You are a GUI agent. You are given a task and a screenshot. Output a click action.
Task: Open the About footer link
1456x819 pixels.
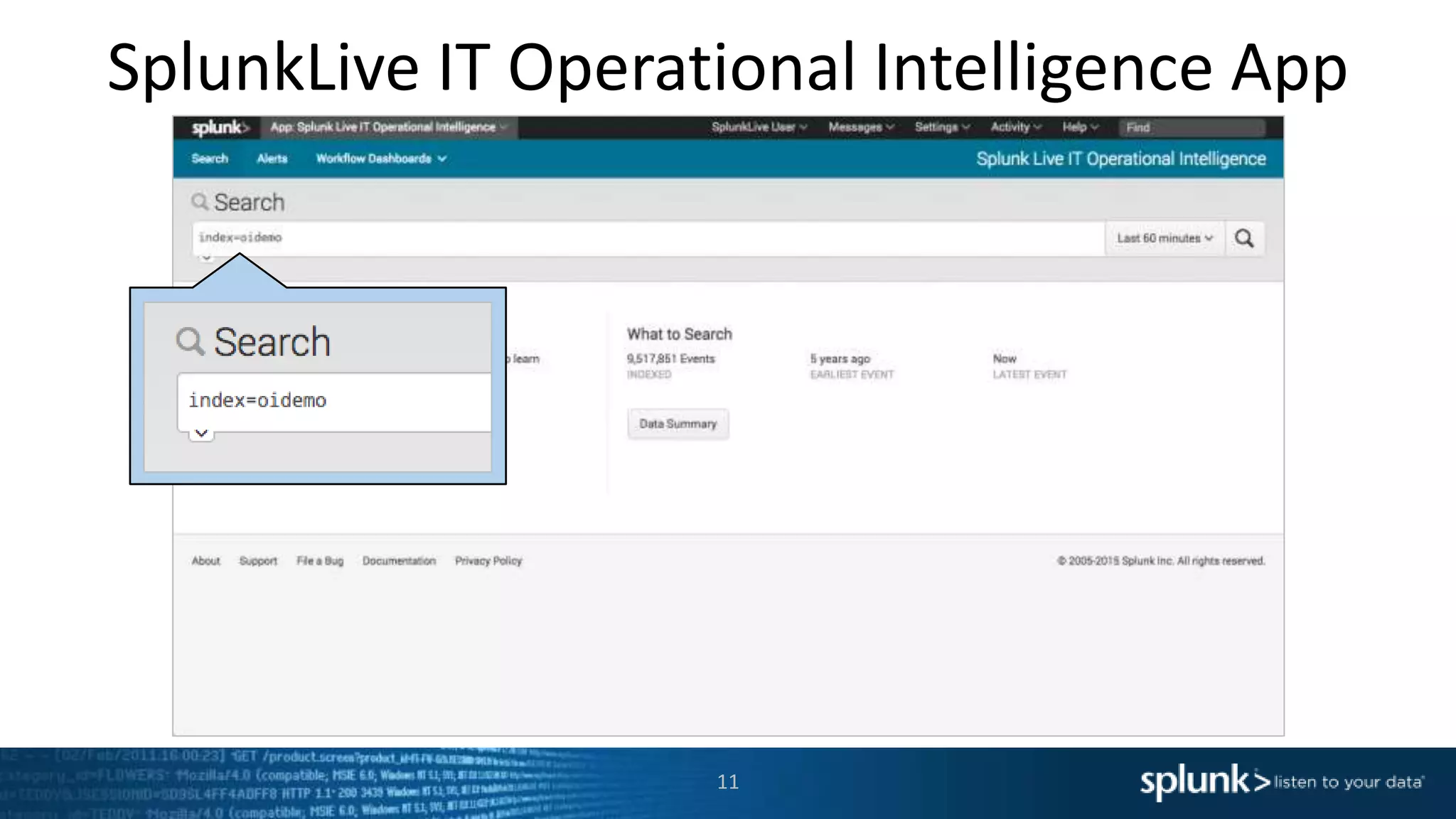click(x=206, y=561)
